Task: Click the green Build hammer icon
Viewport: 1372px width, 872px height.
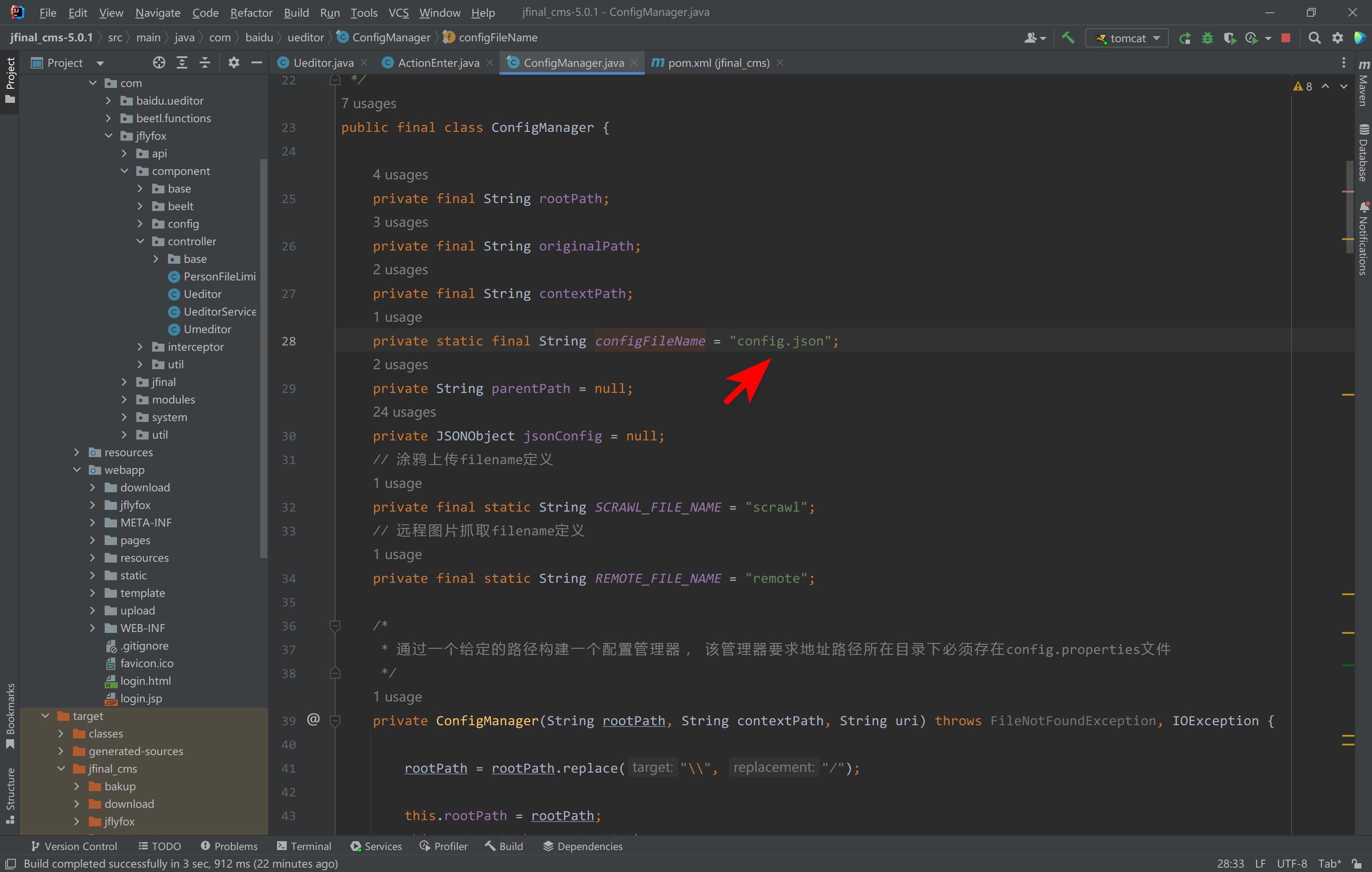Action: click(x=1068, y=38)
